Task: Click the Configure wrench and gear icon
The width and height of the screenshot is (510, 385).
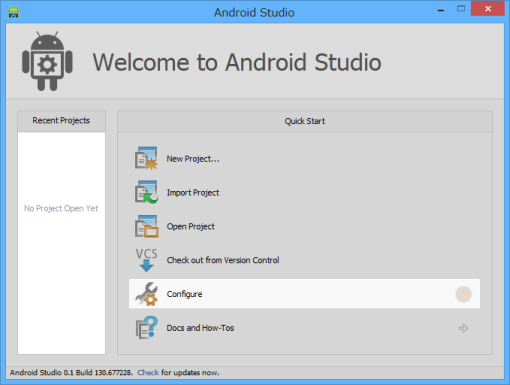Action: (146, 294)
